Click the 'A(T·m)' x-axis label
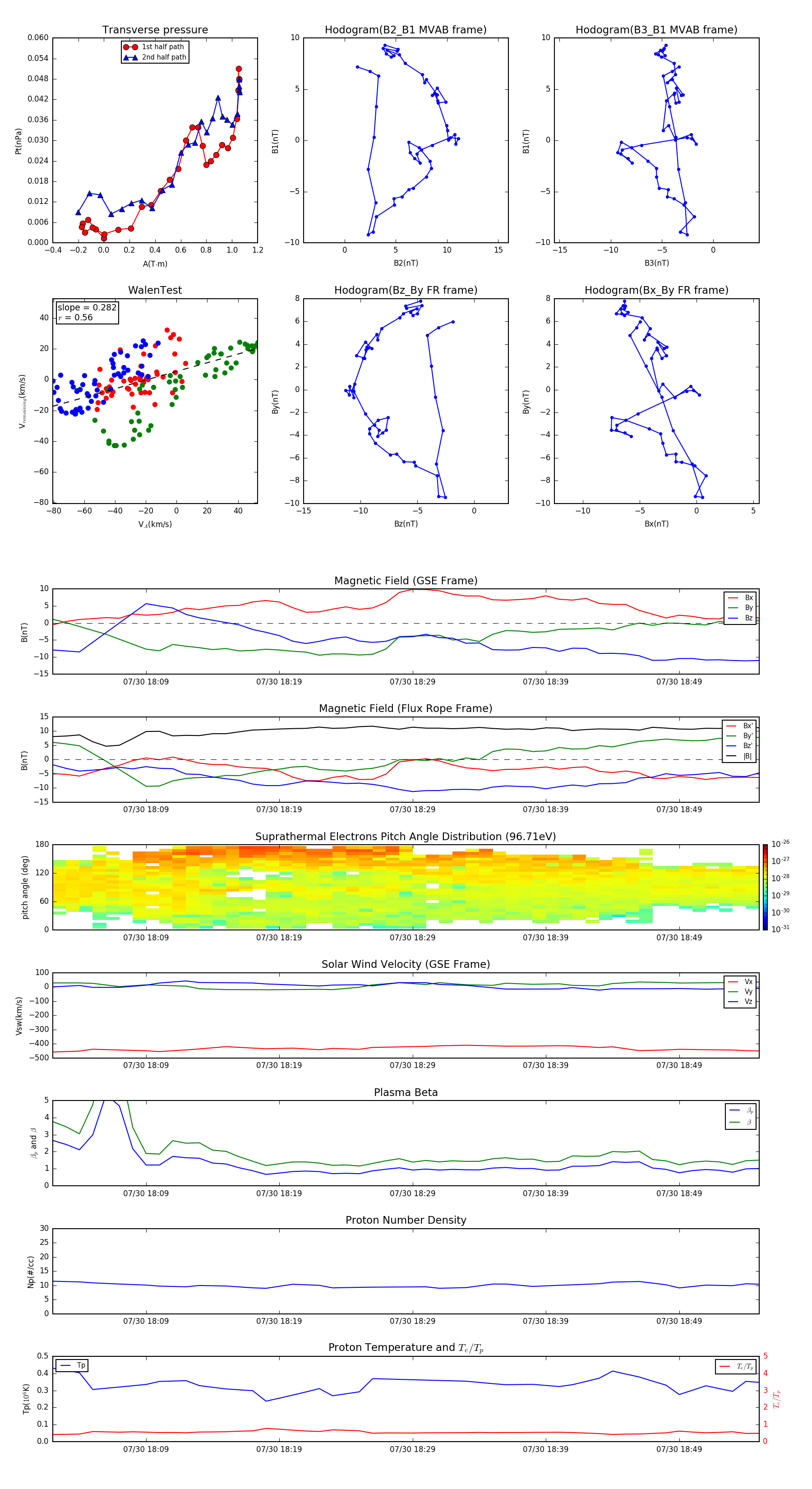Image resolution: width=812 pixels, height=1489 pixels. [155, 264]
